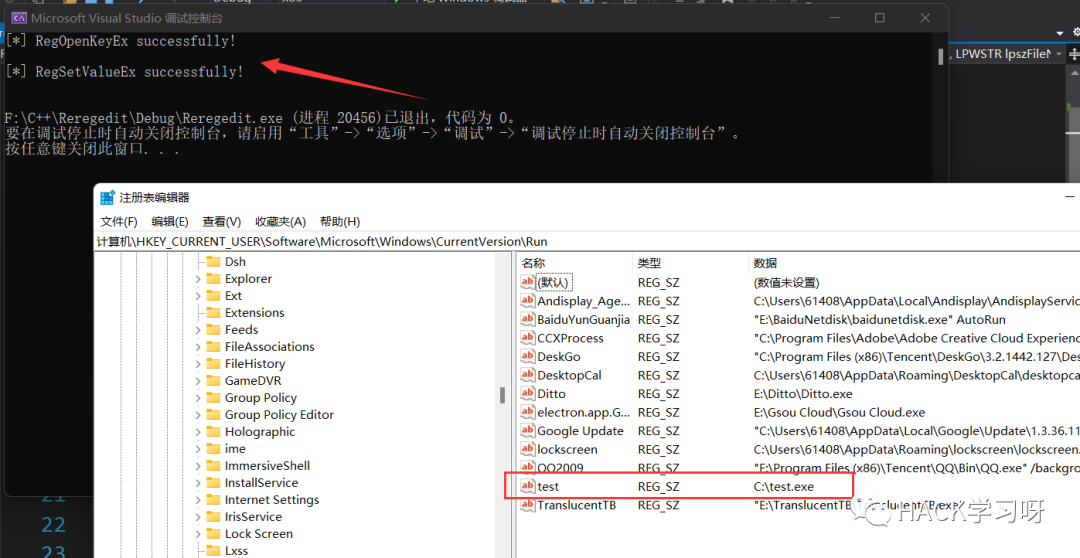Click the registry tree vertical scrollbar thumb

point(503,395)
